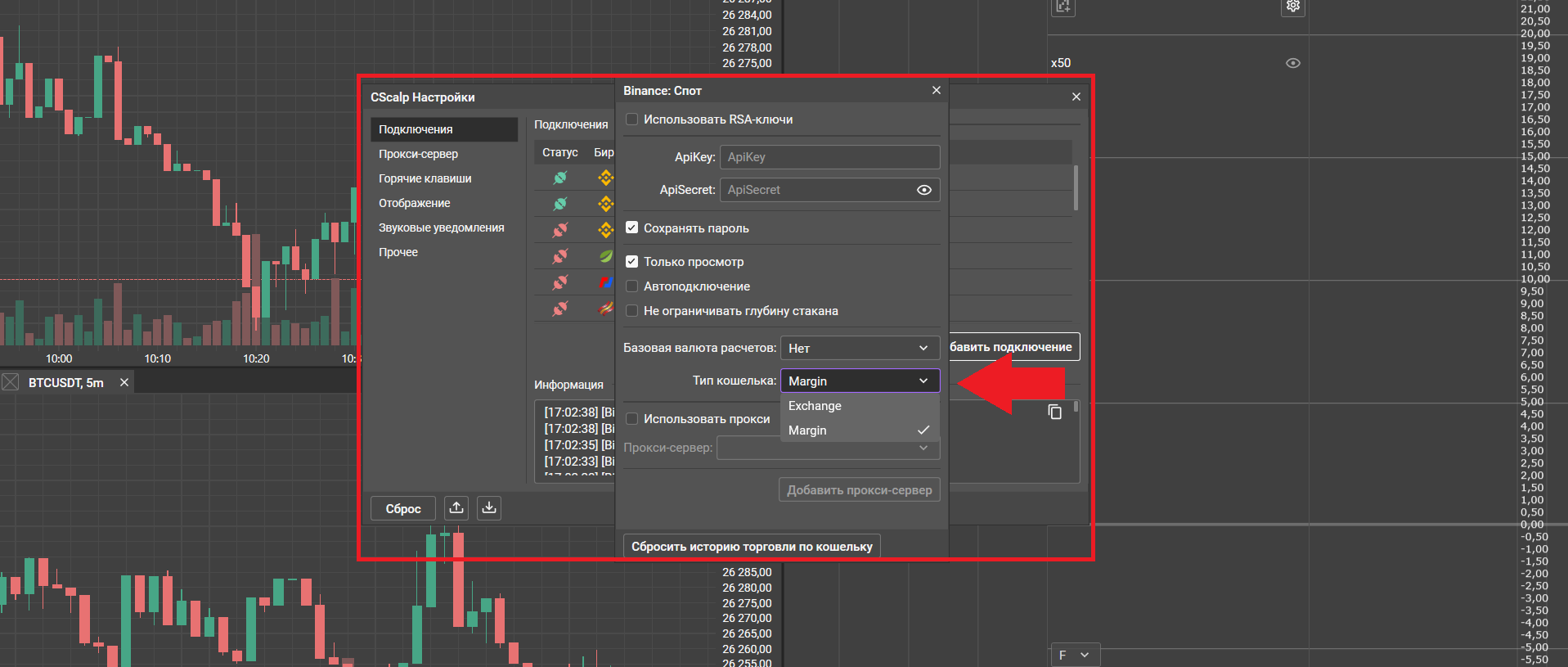The height and width of the screenshot is (667, 1568).
Task: Open Звуковые уведомления settings section
Action: (x=444, y=228)
